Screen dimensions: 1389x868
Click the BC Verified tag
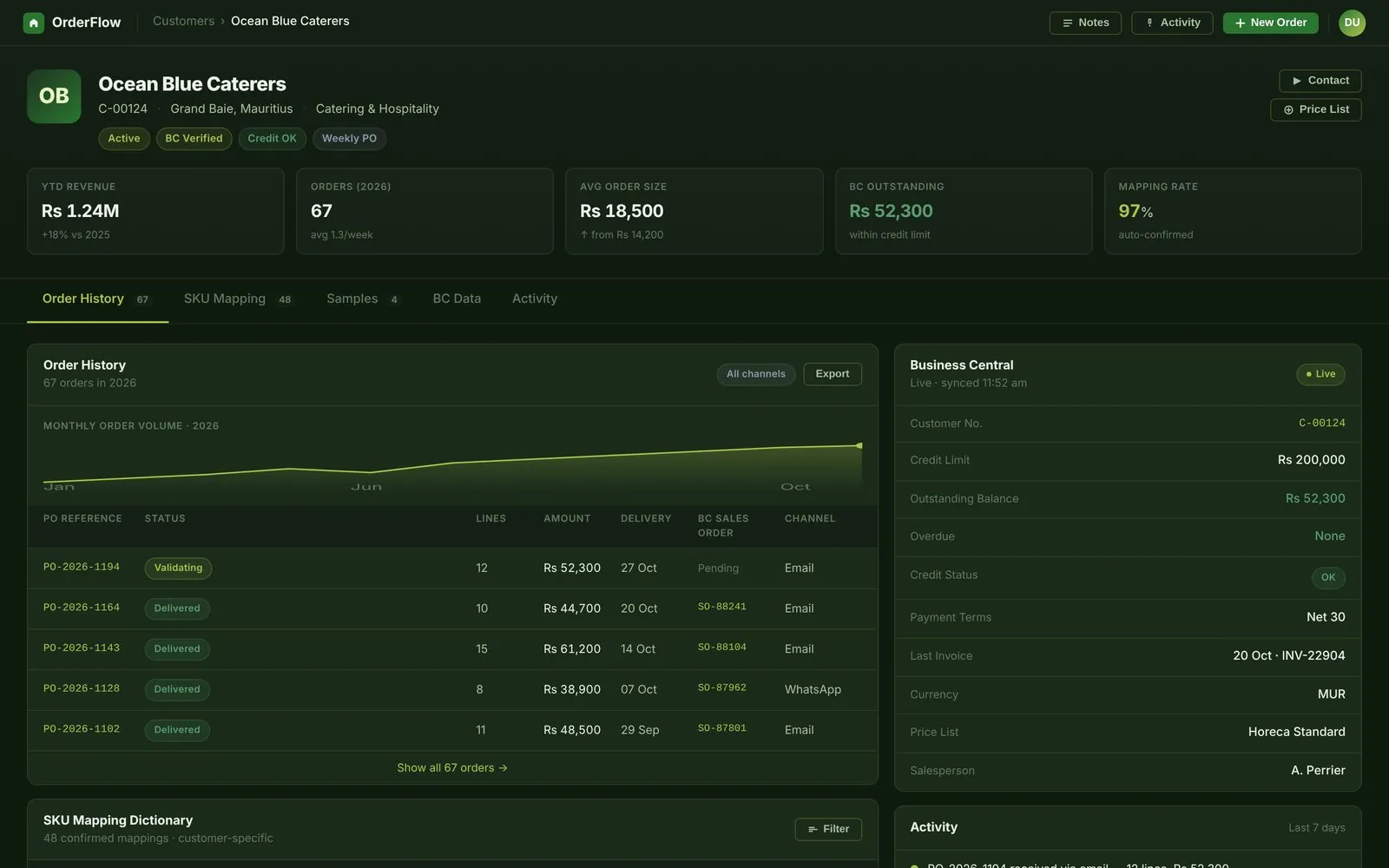click(194, 139)
